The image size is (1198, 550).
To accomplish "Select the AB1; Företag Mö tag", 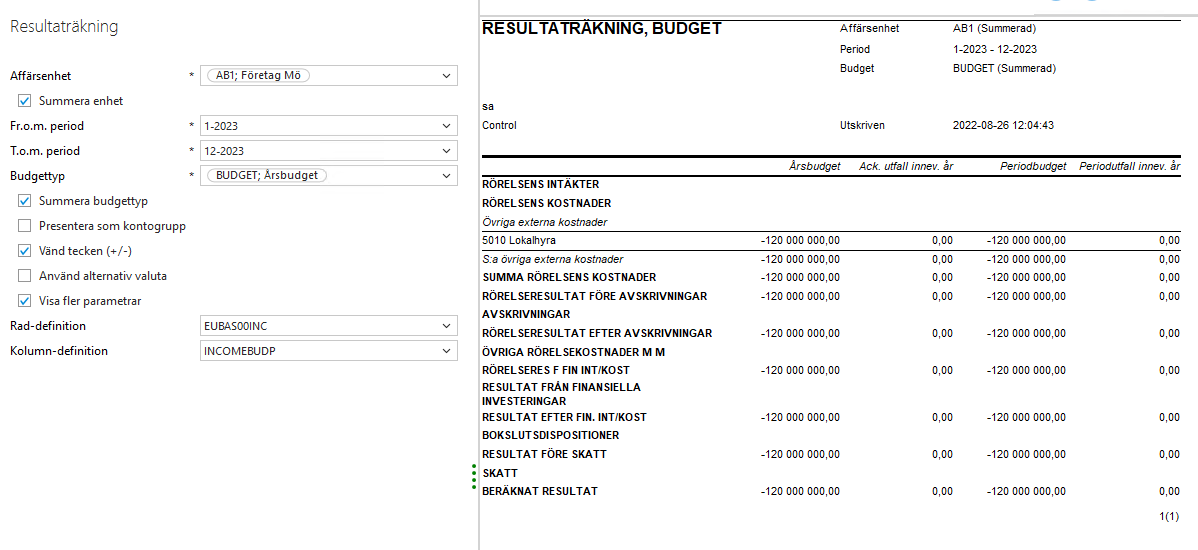I will point(264,76).
